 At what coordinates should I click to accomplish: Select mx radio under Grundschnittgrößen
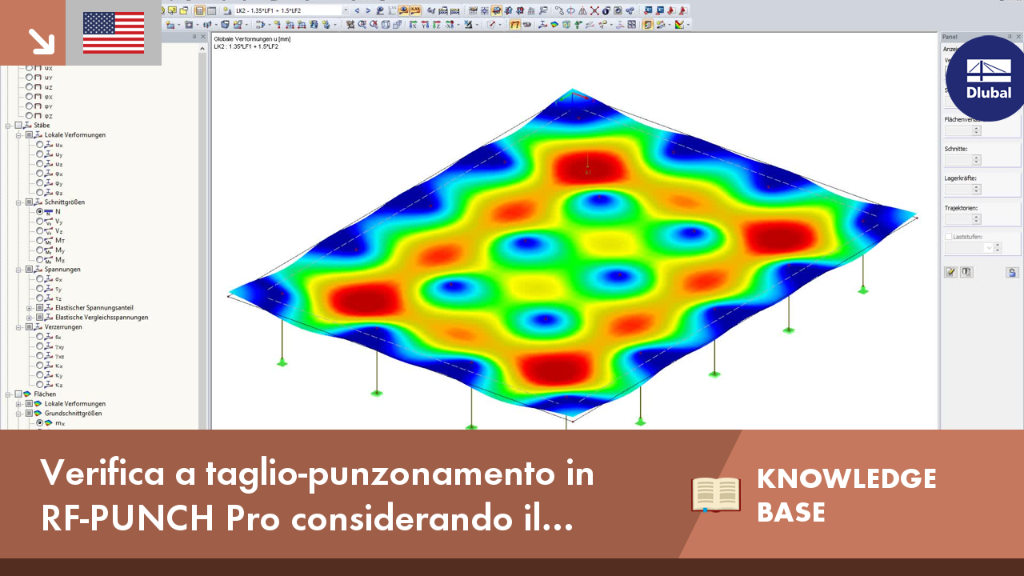pos(40,423)
